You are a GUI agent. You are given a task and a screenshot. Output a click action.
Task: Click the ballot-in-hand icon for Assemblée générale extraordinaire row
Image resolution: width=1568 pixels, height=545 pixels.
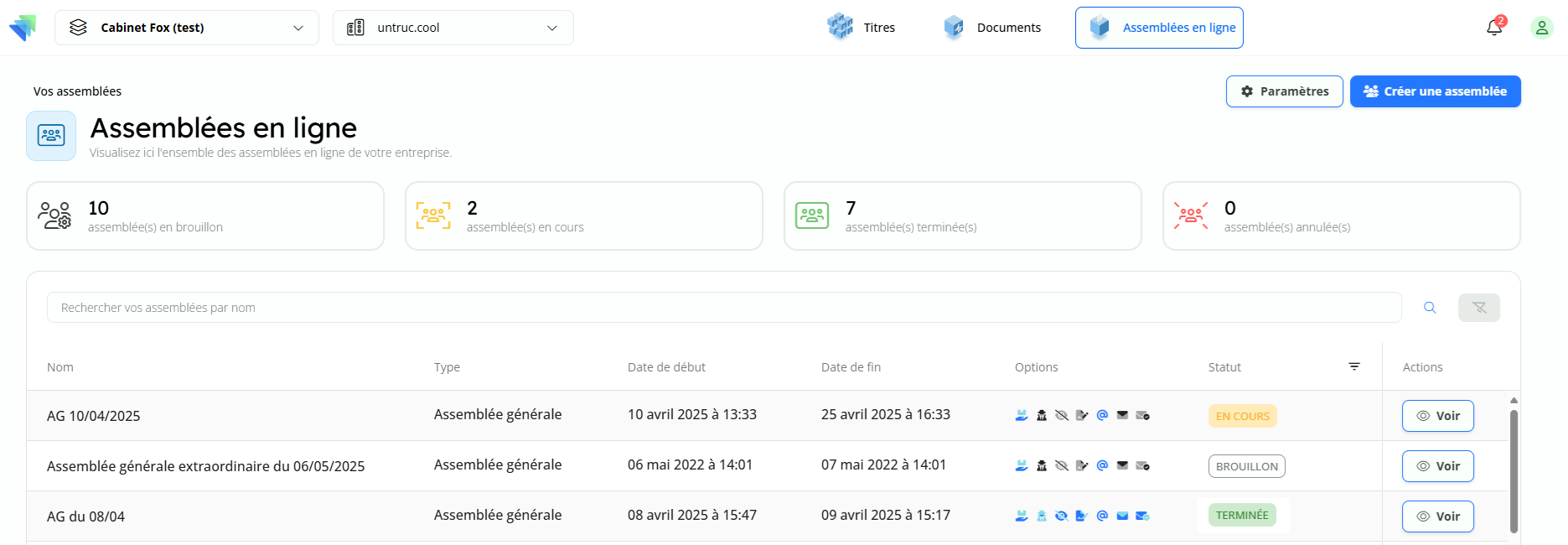(x=1022, y=465)
